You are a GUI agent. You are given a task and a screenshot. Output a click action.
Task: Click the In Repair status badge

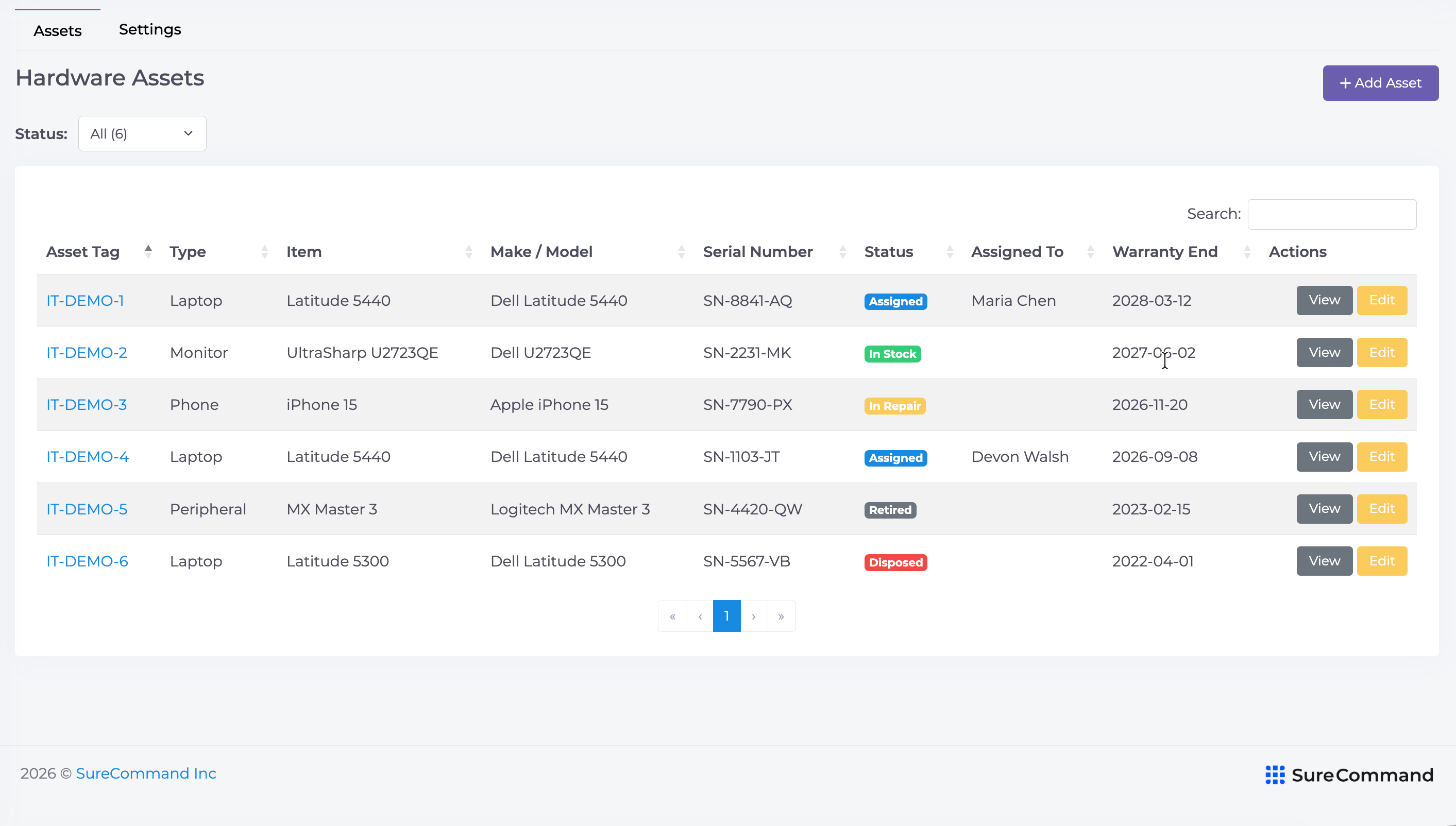[x=895, y=406]
